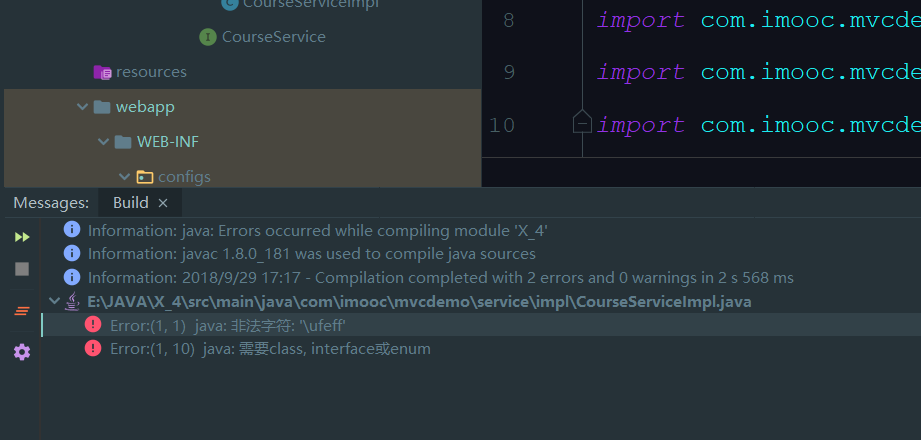Click line number 9 in editor gutter
This screenshot has height=440, width=921.
pos(509,72)
